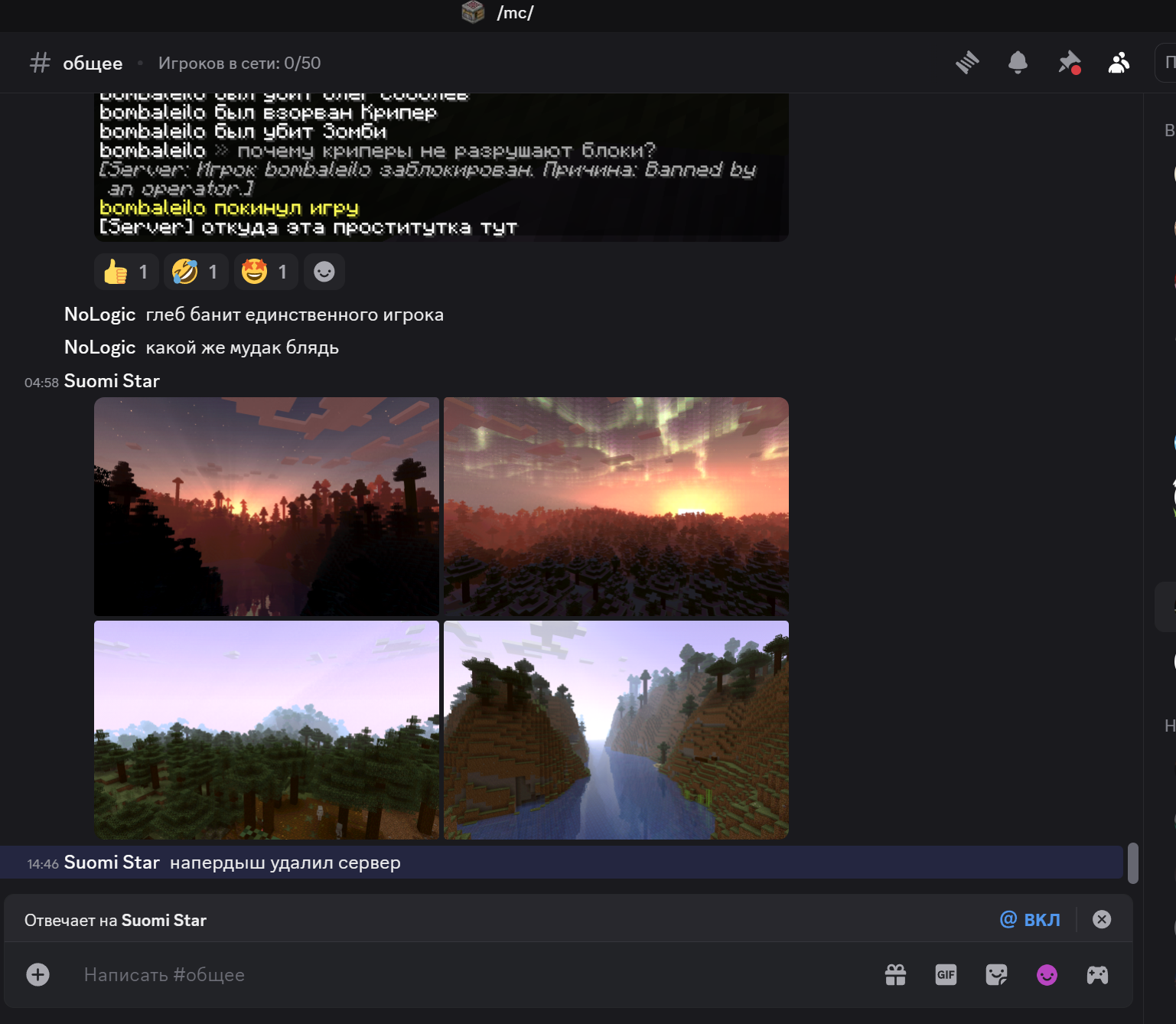Click into the Написать #общее message field

[459, 974]
